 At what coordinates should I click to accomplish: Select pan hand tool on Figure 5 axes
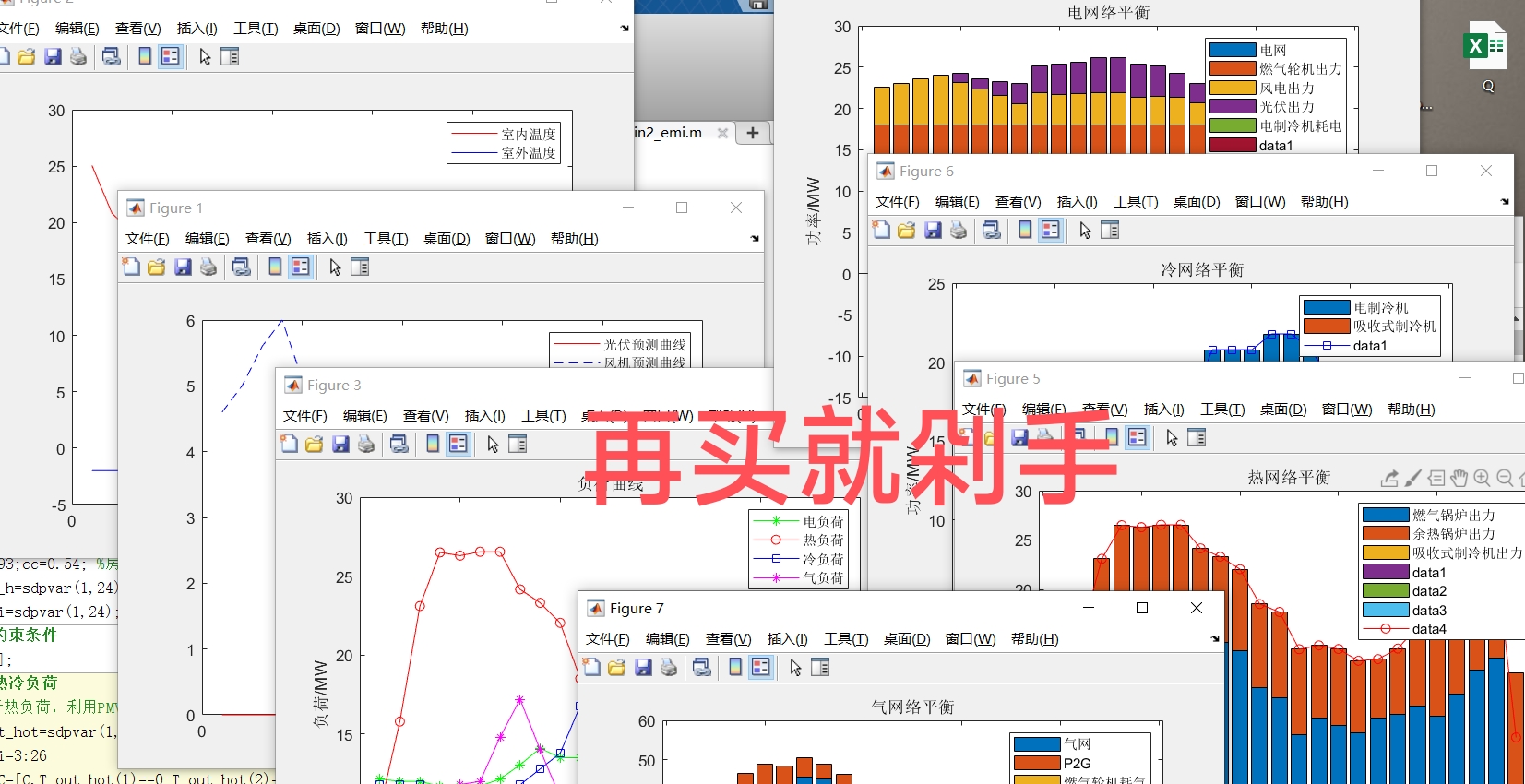pyautogui.click(x=1459, y=478)
